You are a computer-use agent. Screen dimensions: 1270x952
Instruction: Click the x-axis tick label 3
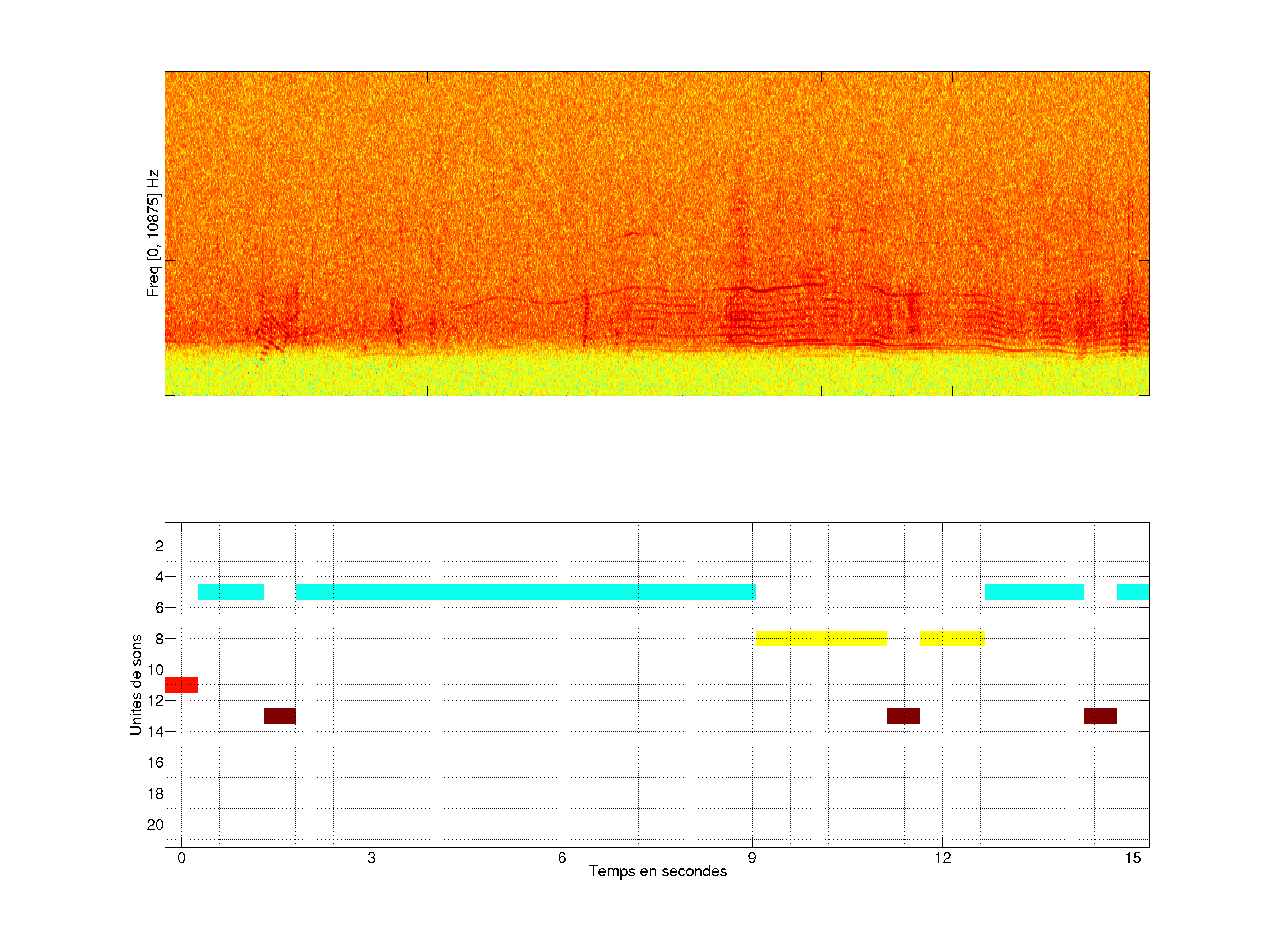coord(371,858)
